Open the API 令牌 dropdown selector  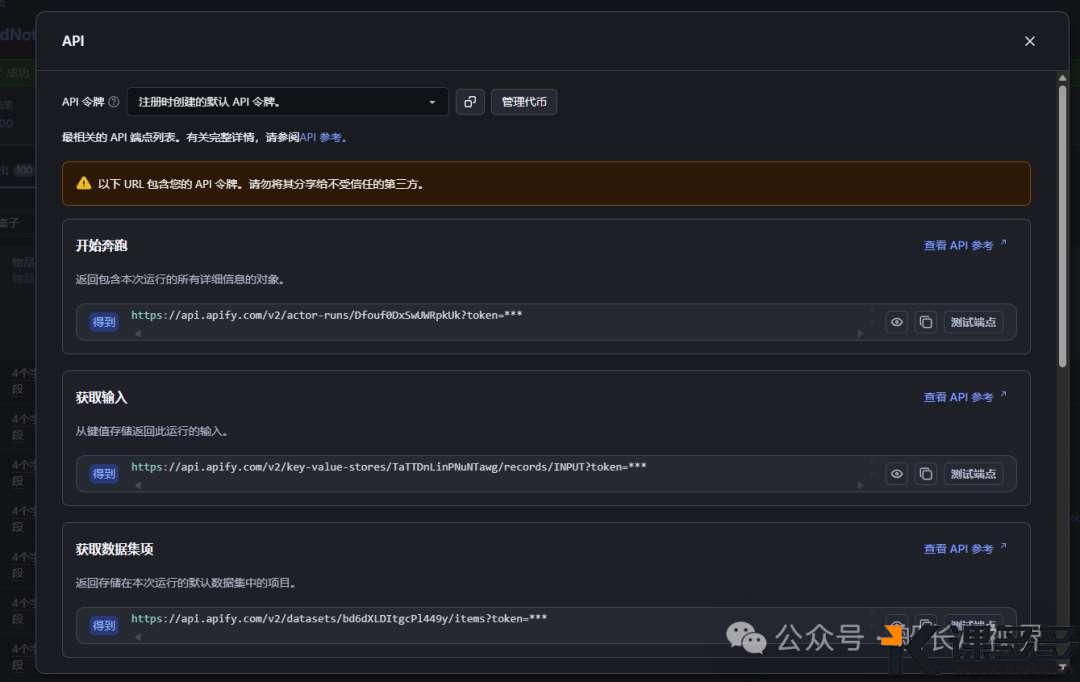pos(287,102)
